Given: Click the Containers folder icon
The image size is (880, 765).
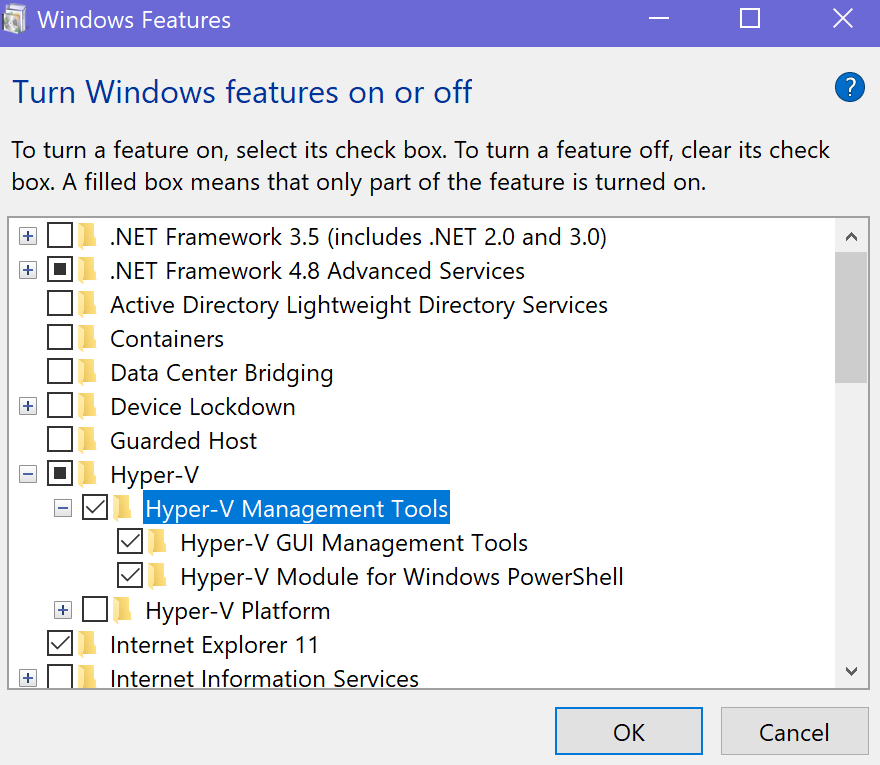Looking at the screenshot, I should pyautogui.click(x=86, y=338).
